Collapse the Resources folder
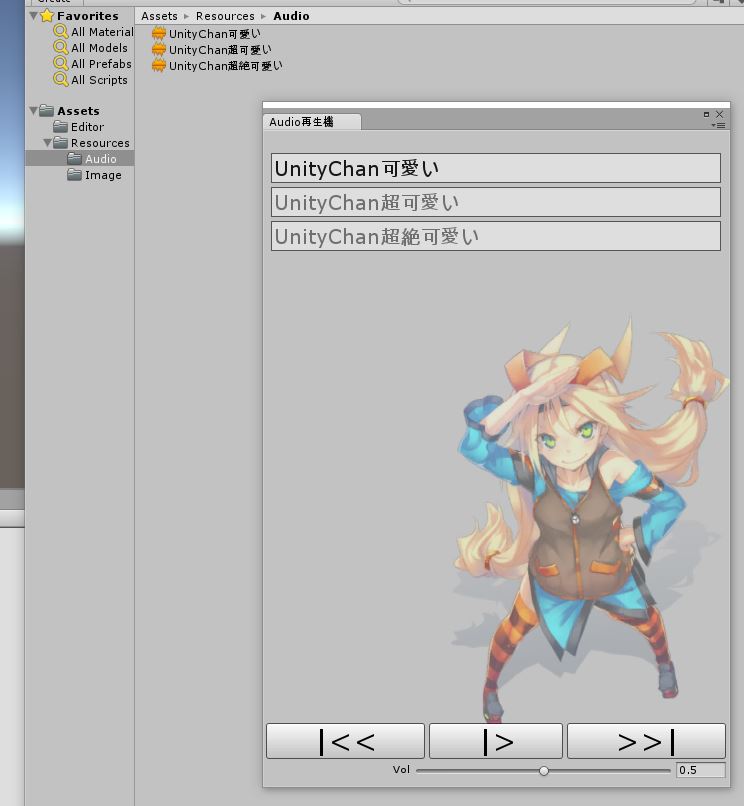Viewport: 744px width, 806px height. [47, 142]
